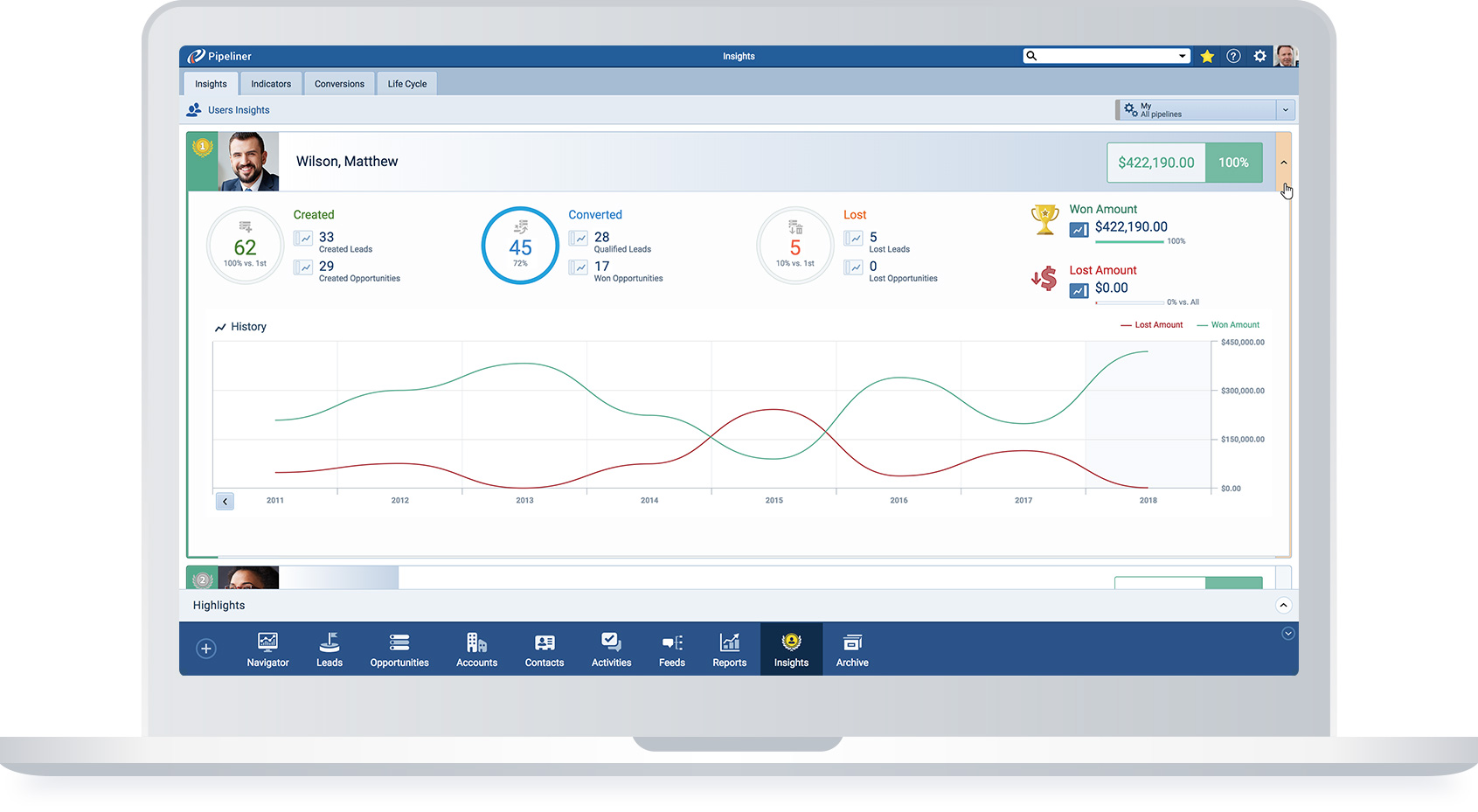Click the star favorites icon in the header
Viewport: 1478px width, 812px height.
point(1207,55)
